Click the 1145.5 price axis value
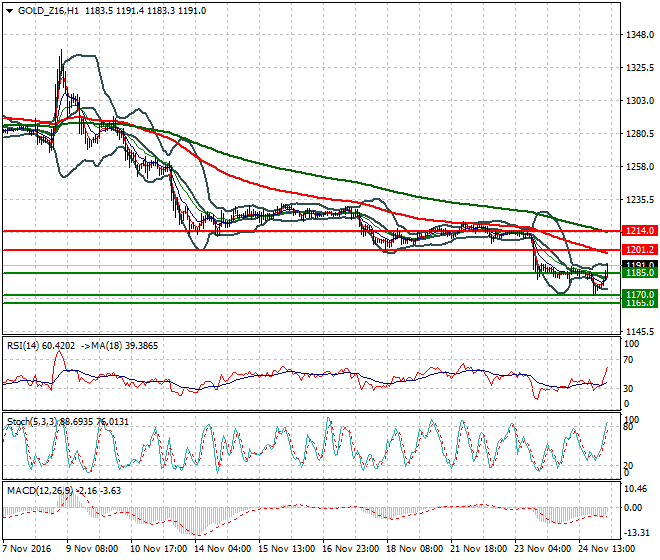This screenshot has width=660, height=560. pos(640,331)
